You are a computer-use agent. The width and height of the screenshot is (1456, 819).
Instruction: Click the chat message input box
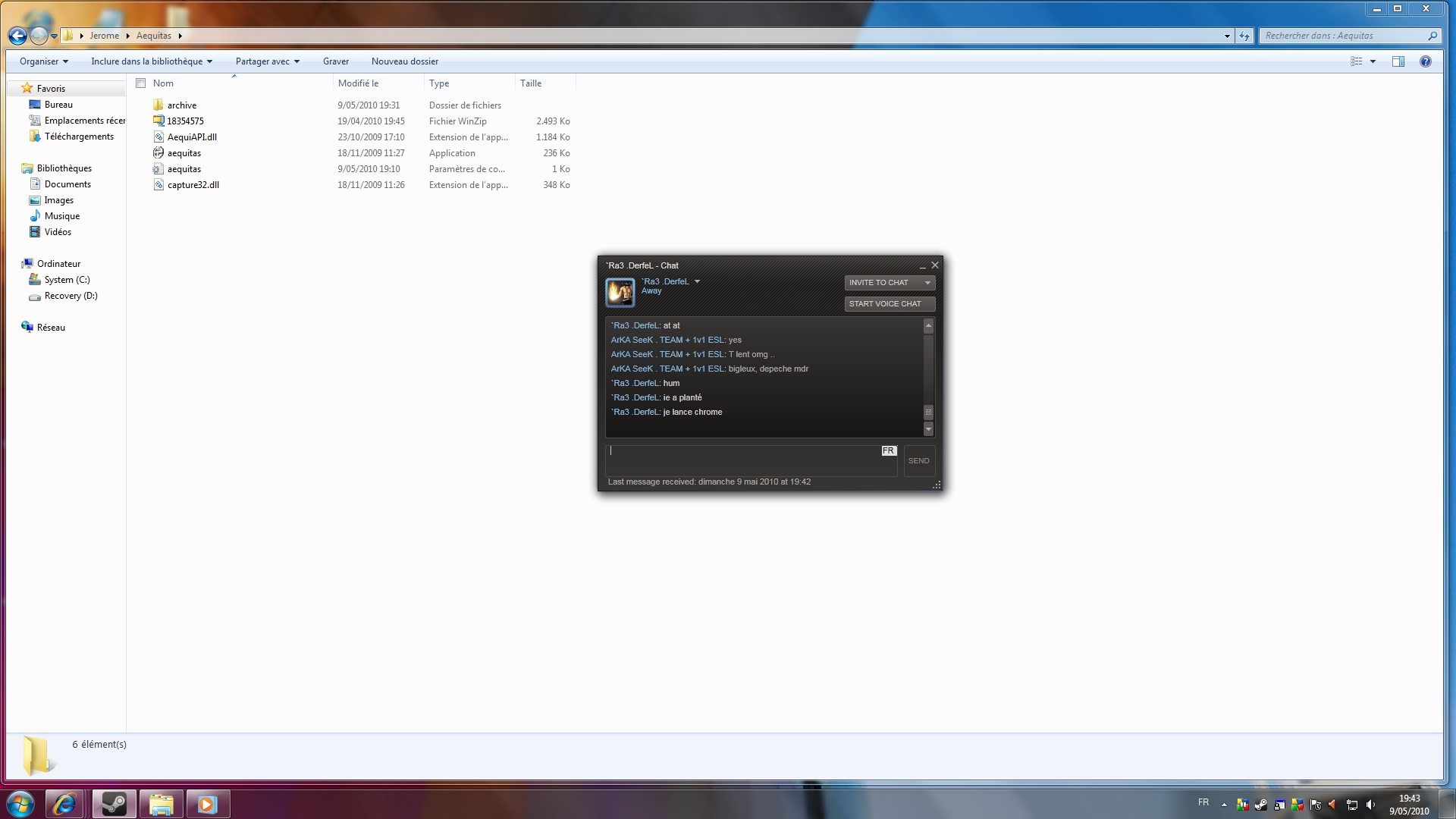[x=752, y=460]
